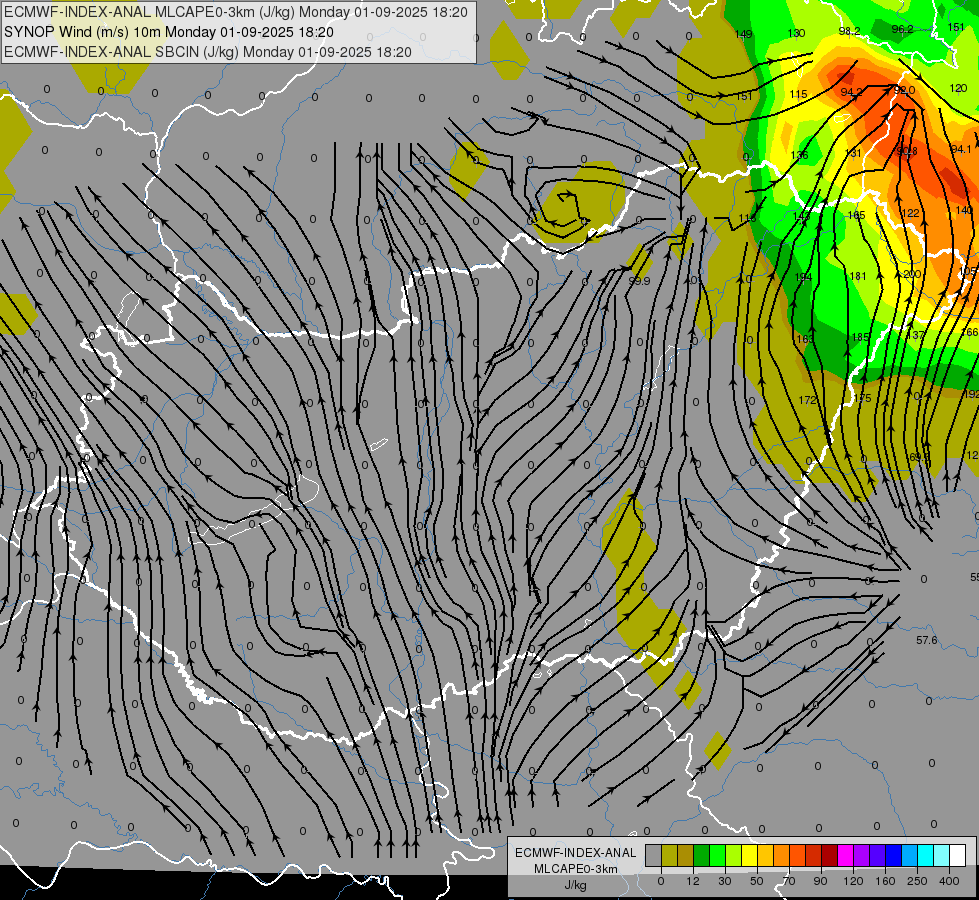Click the map value '149'
This screenshot has height=900, width=979.
[743, 34]
